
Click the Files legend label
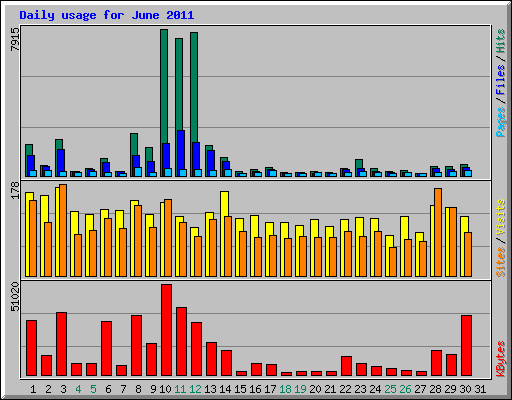tap(500, 79)
